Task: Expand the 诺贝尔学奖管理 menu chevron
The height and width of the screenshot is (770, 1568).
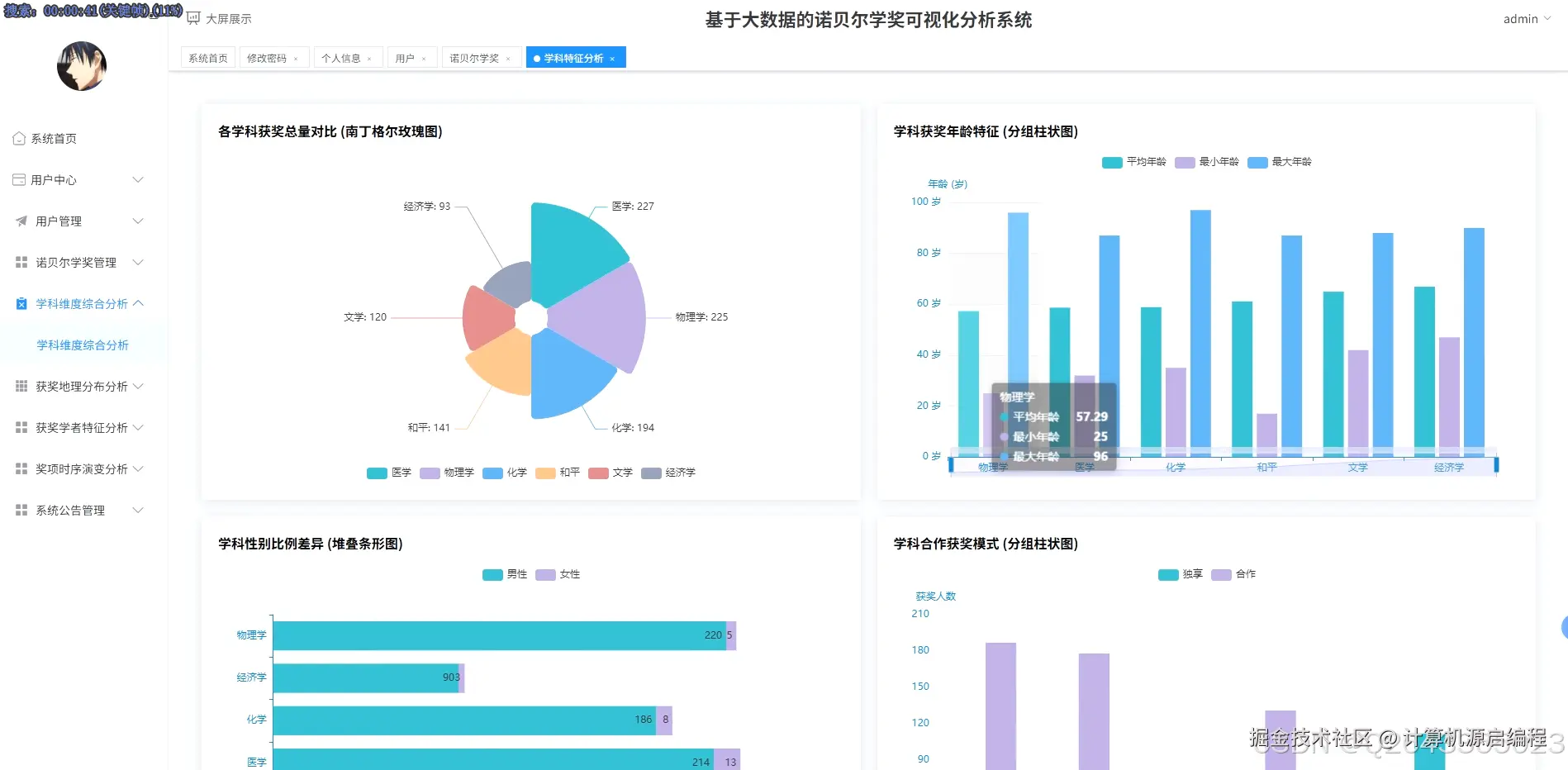Action: pyautogui.click(x=138, y=262)
